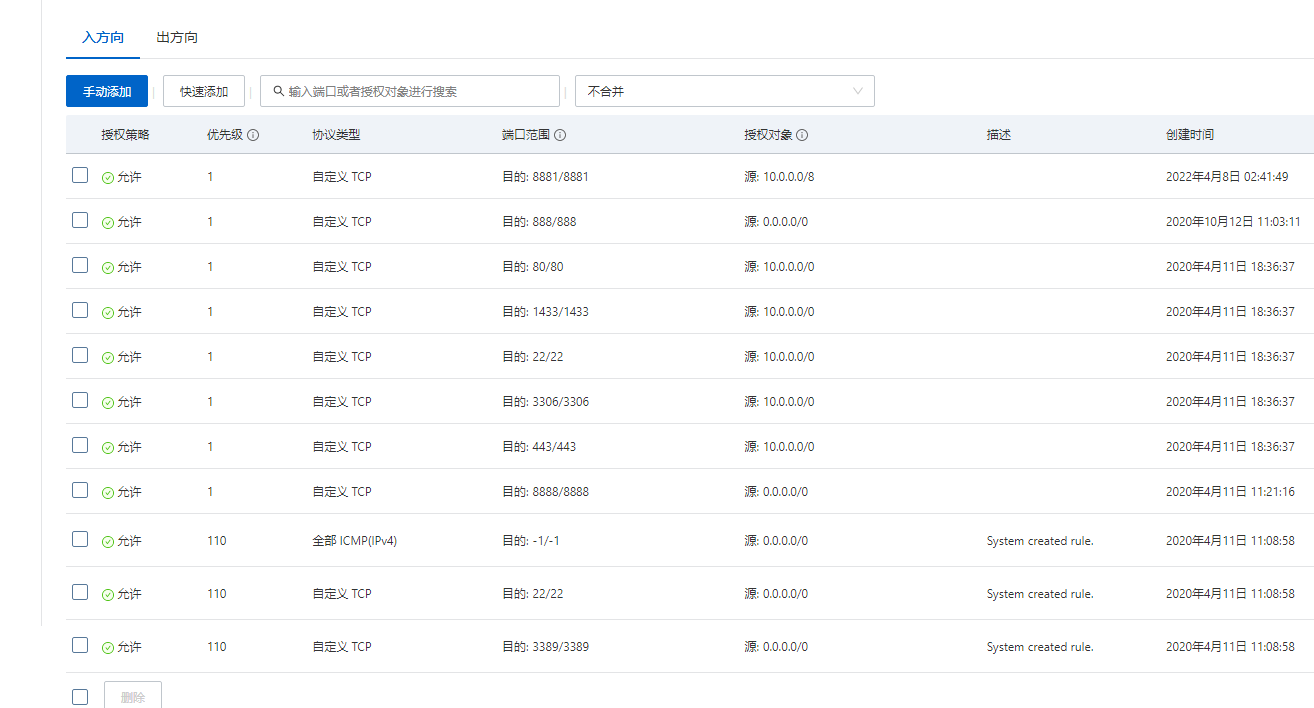Select the checkbox on the 1433/1433 rule row
This screenshot has width=1314, height=708.
tap(80, 309)
